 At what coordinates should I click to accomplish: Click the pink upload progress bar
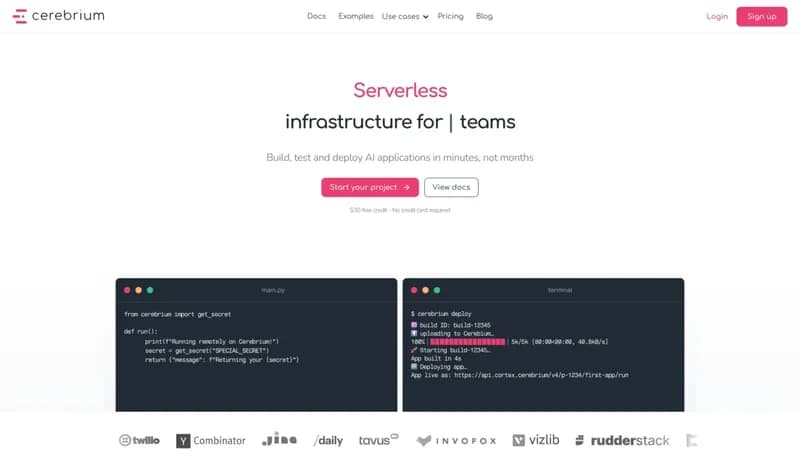pyautogui.click(x=468, y=342)
